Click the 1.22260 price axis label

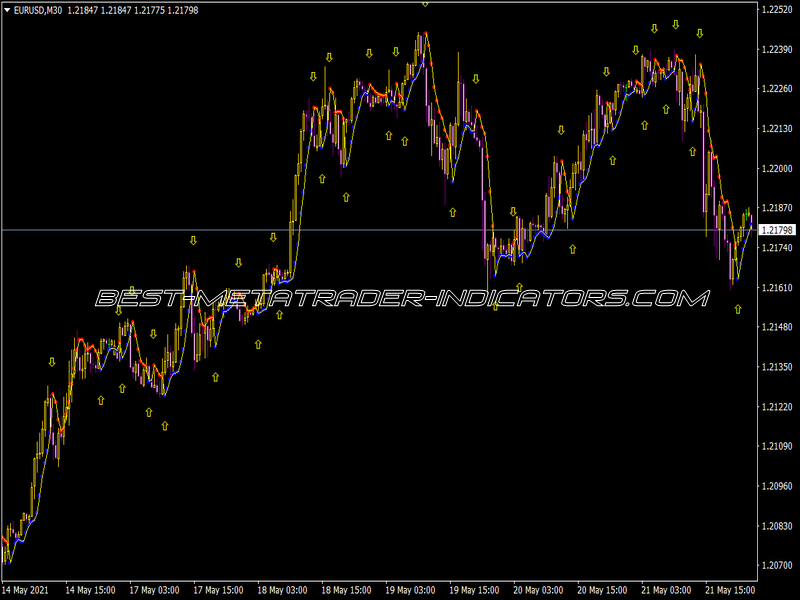click(x=777, y=89)
